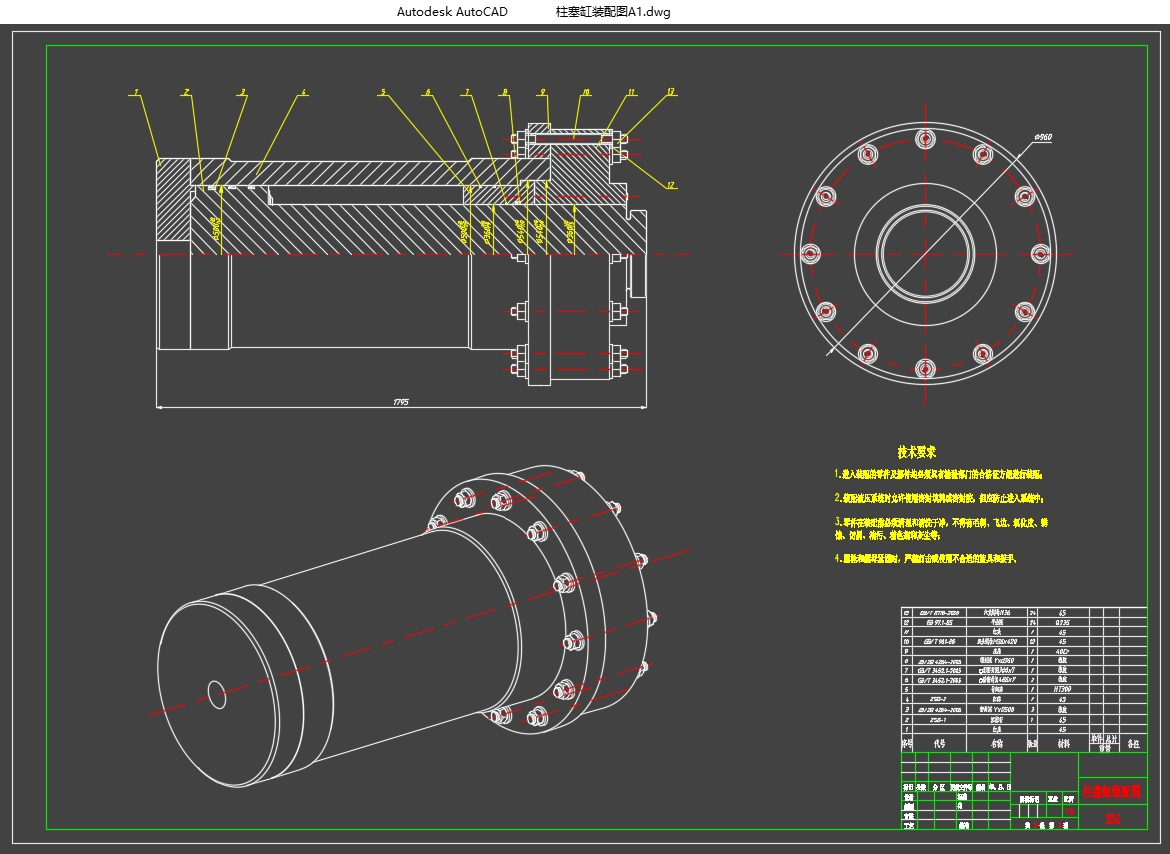The width and height of the screenshot is (1170, 854).
Task: Select part callout number 12
Action: click(x=670, y=185)
